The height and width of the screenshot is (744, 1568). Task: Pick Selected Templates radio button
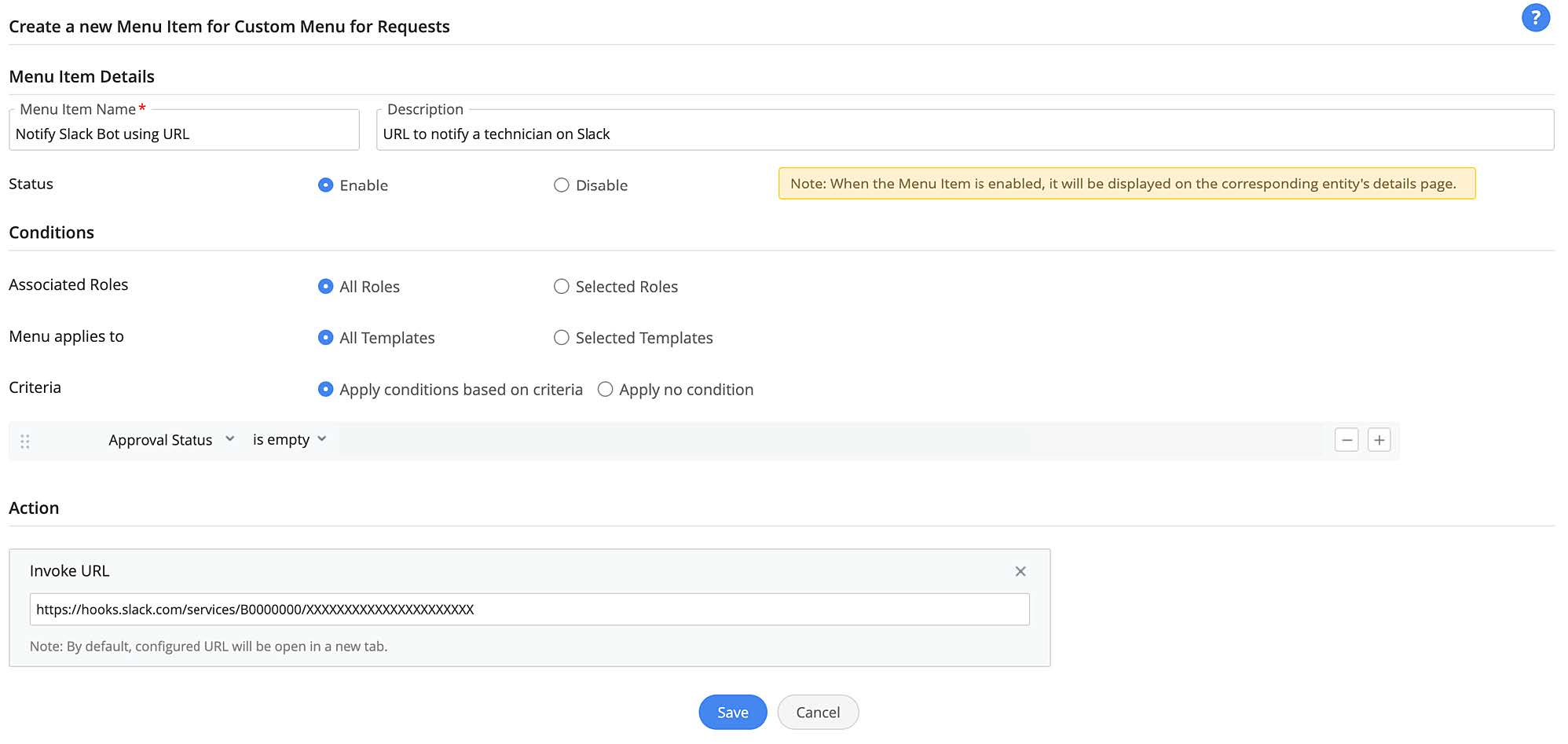[561, 338]
